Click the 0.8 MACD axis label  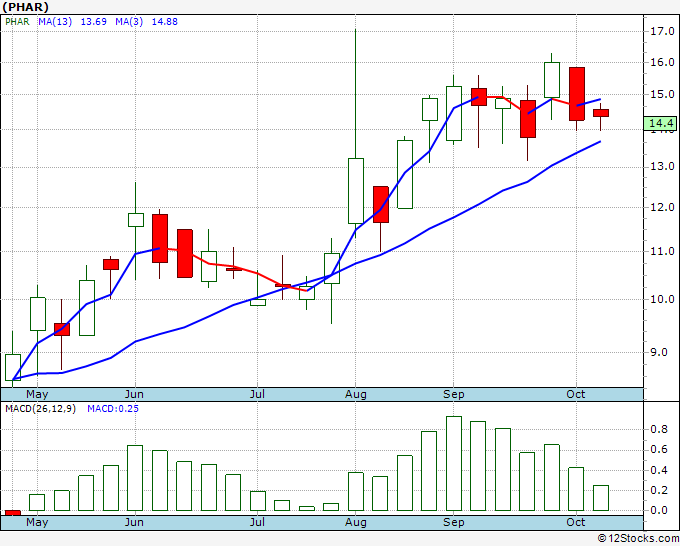click(x=659, y=429)
